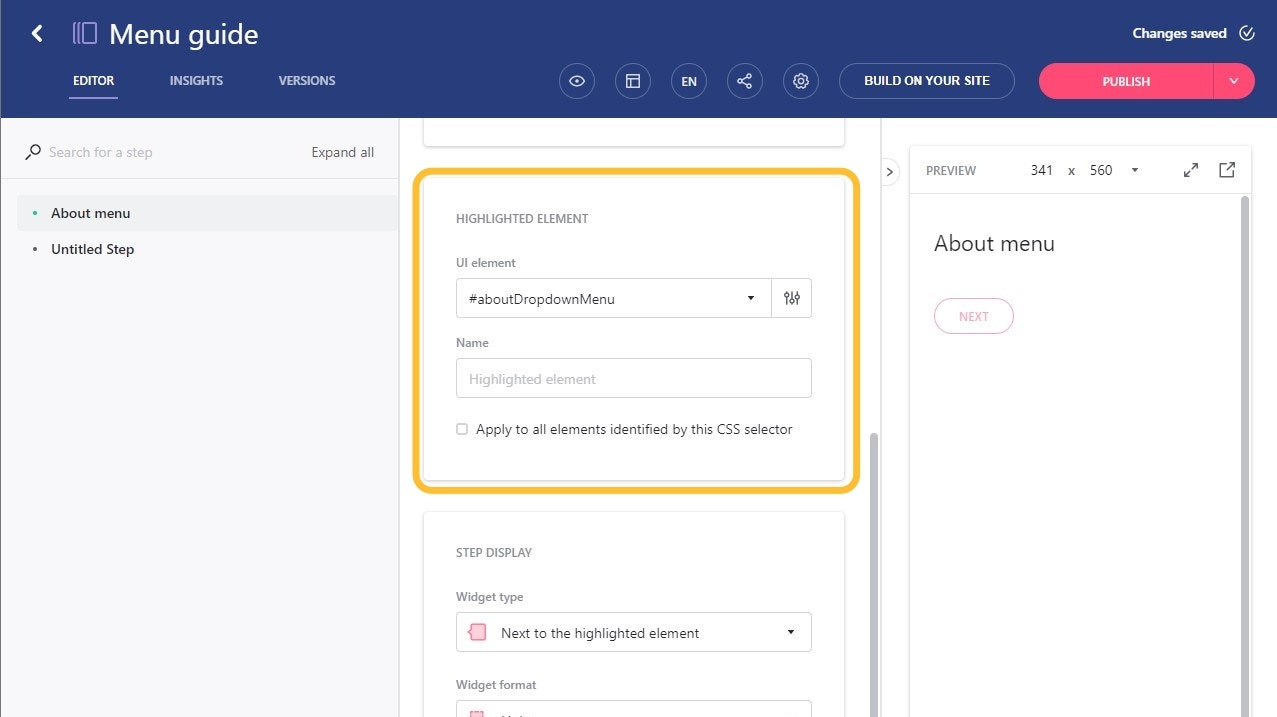Publish the Menu guide
Viewport: 1277px width, 717px height.
(1125, 81)
